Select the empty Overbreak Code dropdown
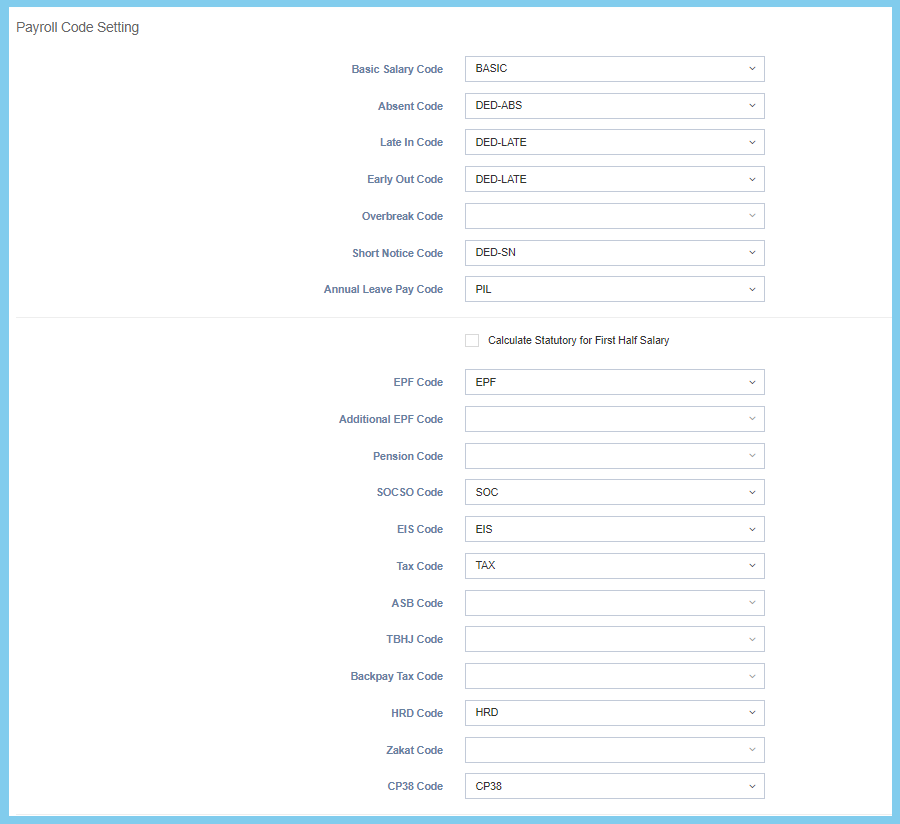The height and width of the screenshot is (824, 900). (x=614, y=216)
